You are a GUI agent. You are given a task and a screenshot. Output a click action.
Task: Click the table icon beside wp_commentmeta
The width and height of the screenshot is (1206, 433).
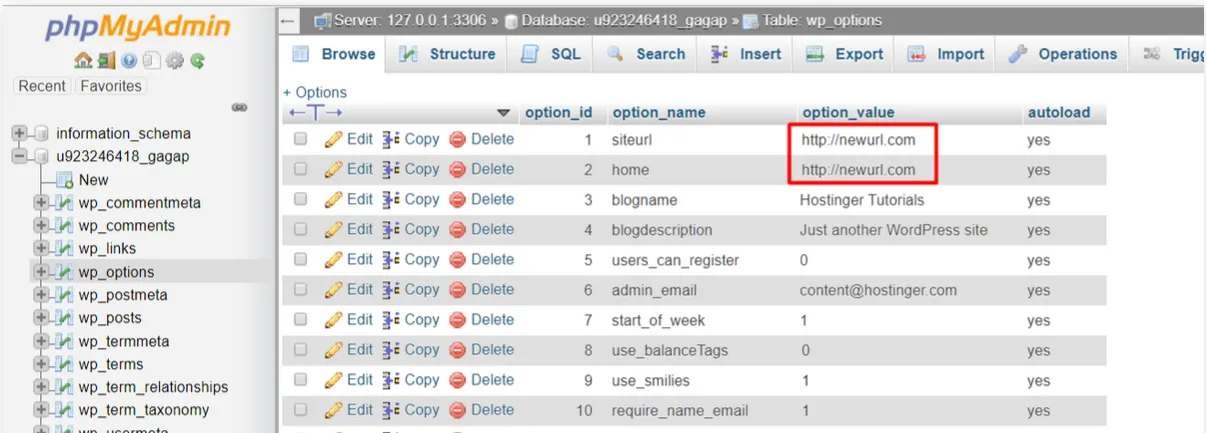65,203
